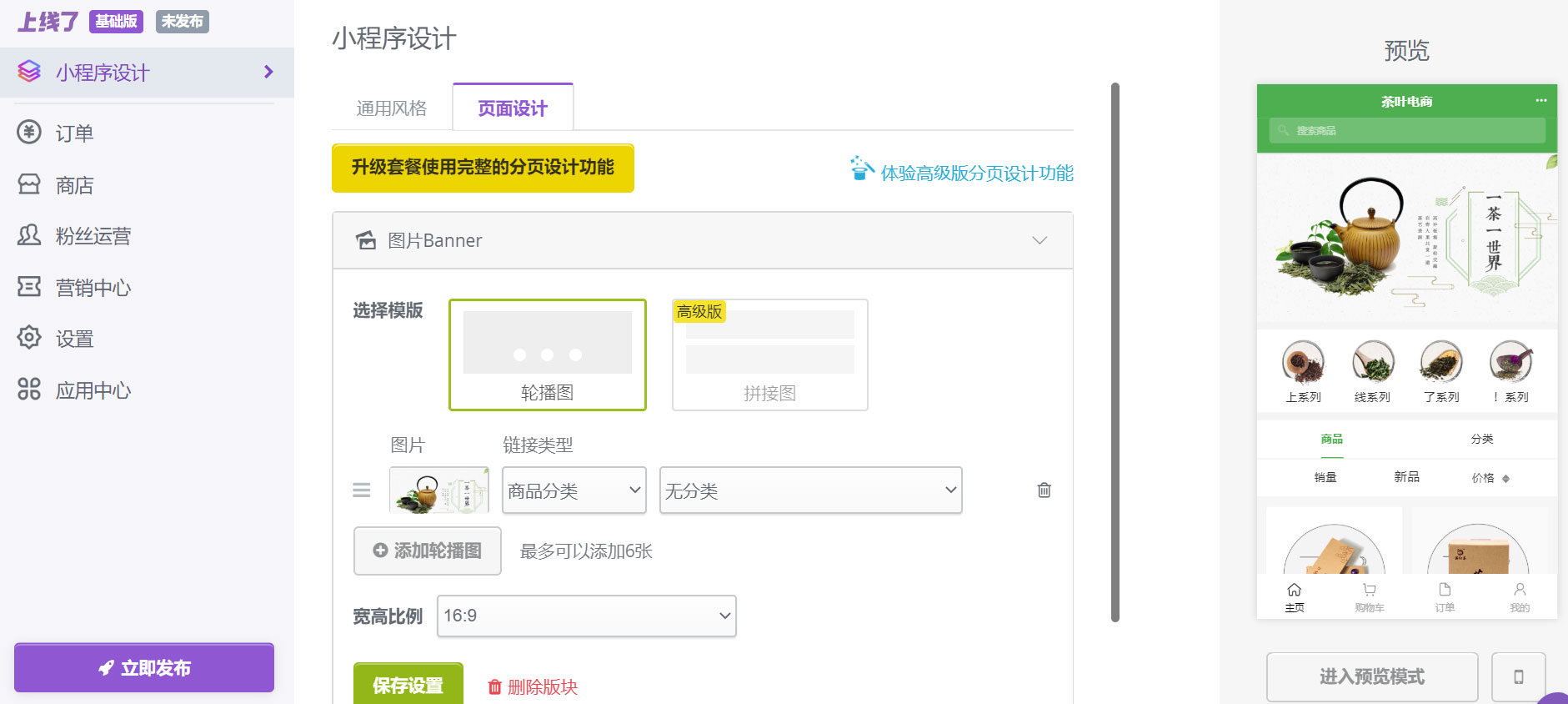
Task: Click the design panel vertical scrollbar
Action: click(1115, 352)
